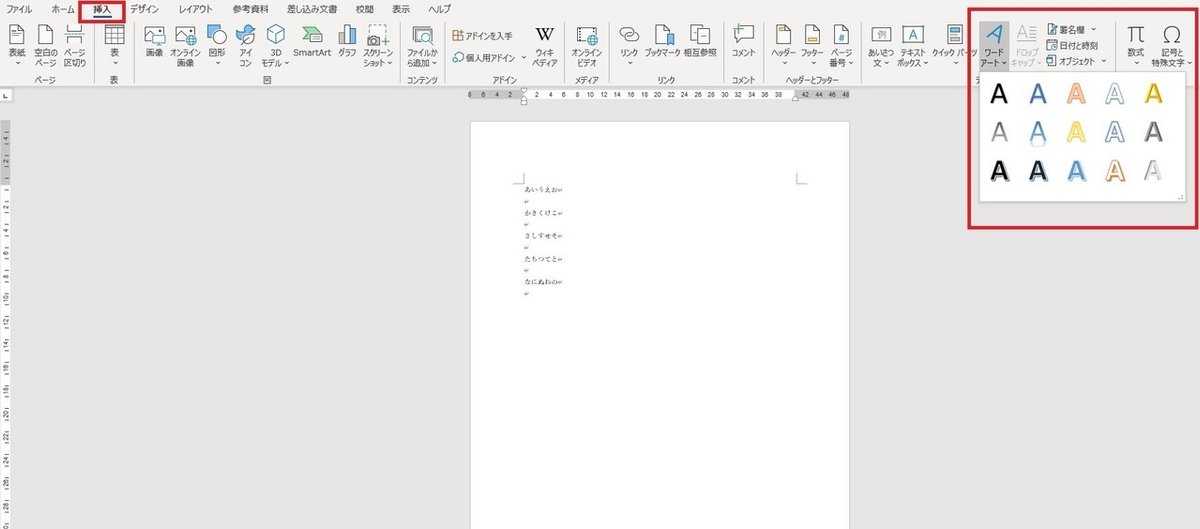Click the Object (オブジェクト) button

[x=1073, y=60]
